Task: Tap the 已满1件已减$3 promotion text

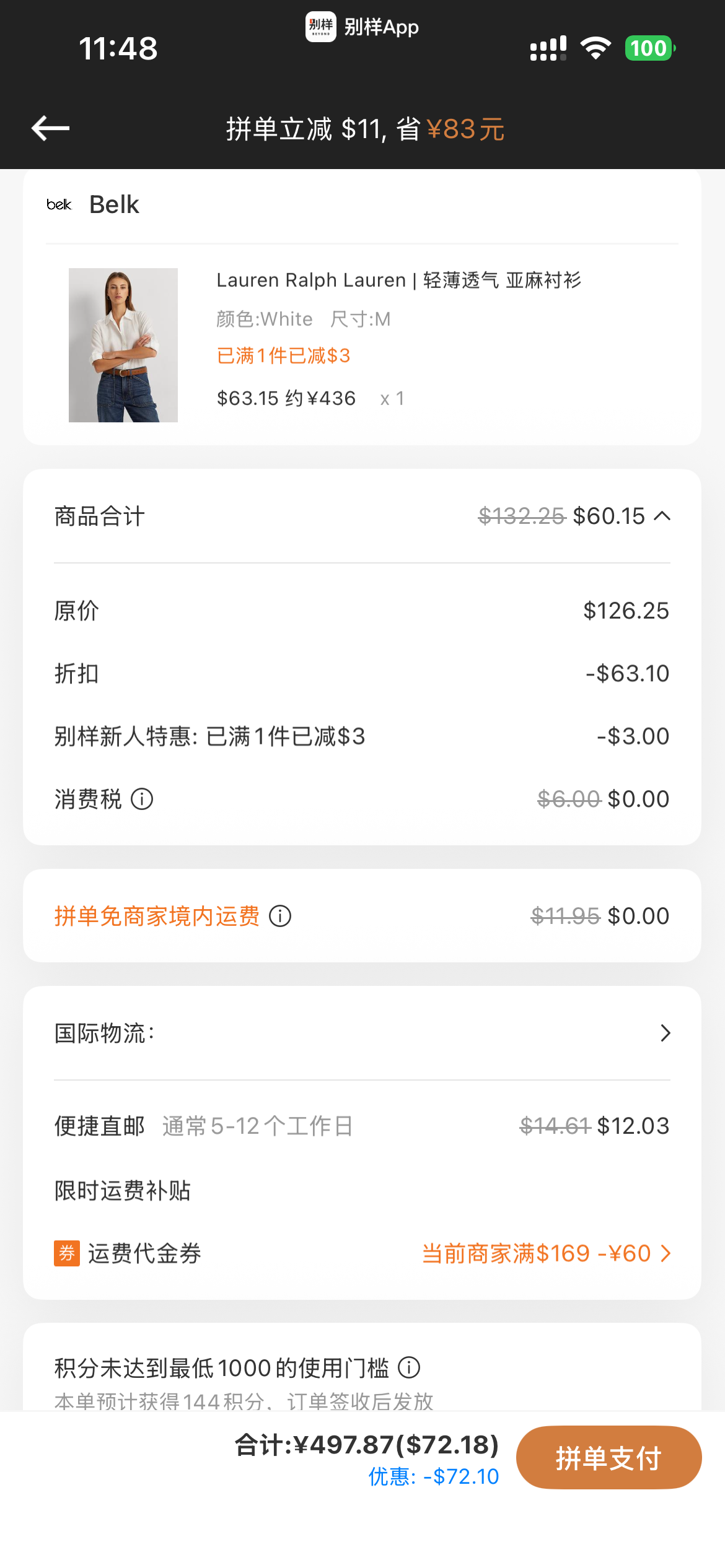Action: [283, 355]
